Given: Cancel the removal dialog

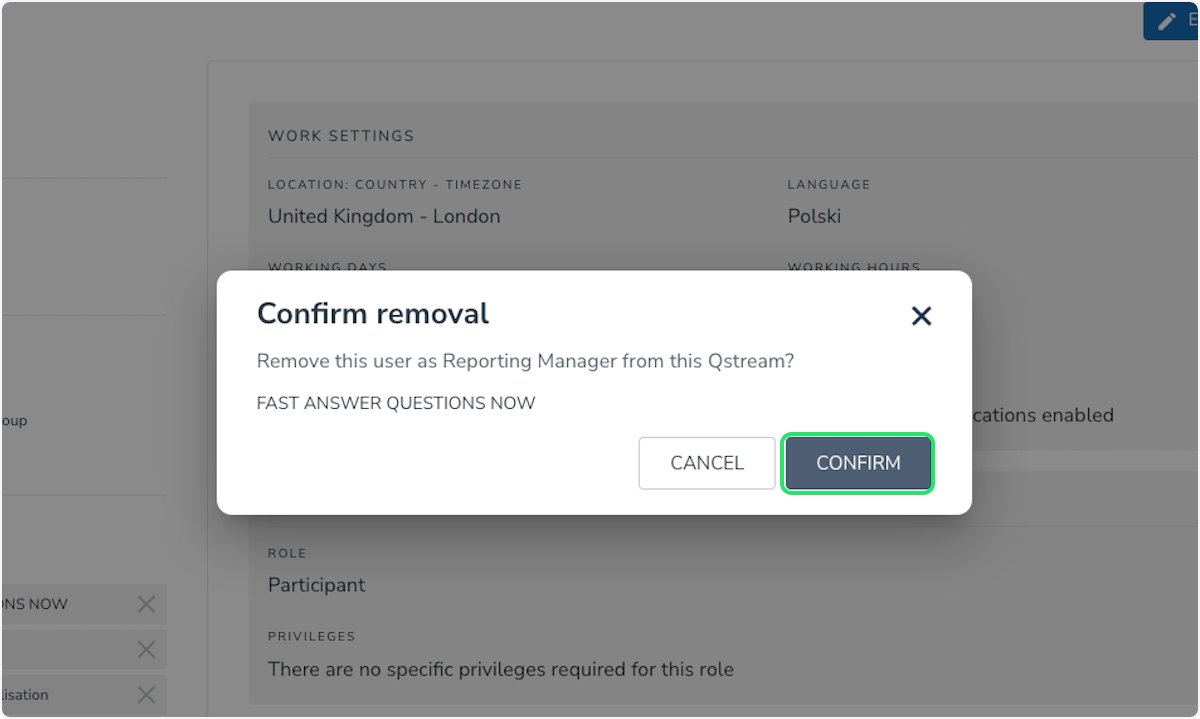Looking at the screenshot, I should point(707,463).
